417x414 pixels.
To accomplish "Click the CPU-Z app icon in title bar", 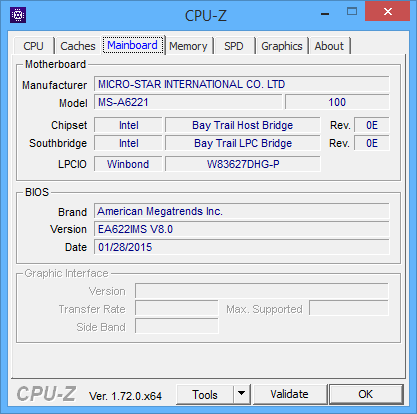I will pyautogui.click(x=18, y=15).
